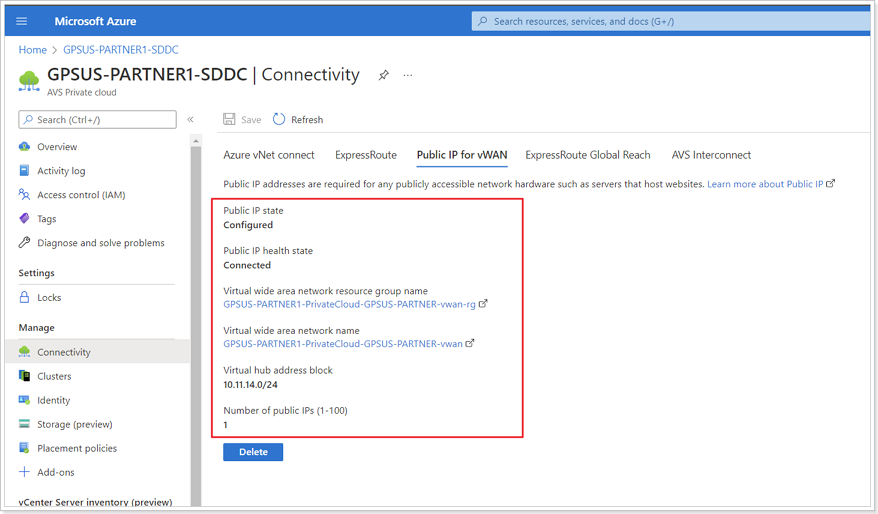Switch to the ExpressRoute tab
The height and width of the screenshot is (514, 878).
[x=366, y=155]
